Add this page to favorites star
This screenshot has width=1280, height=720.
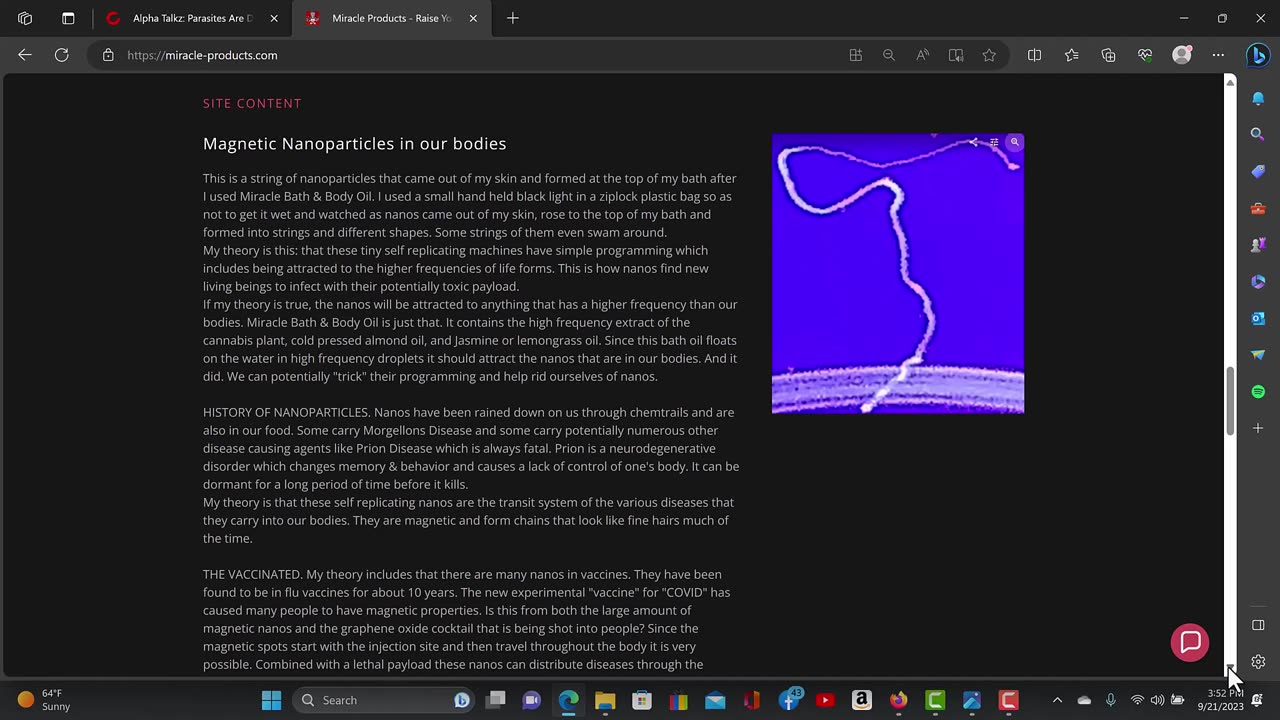coord(989,55)
